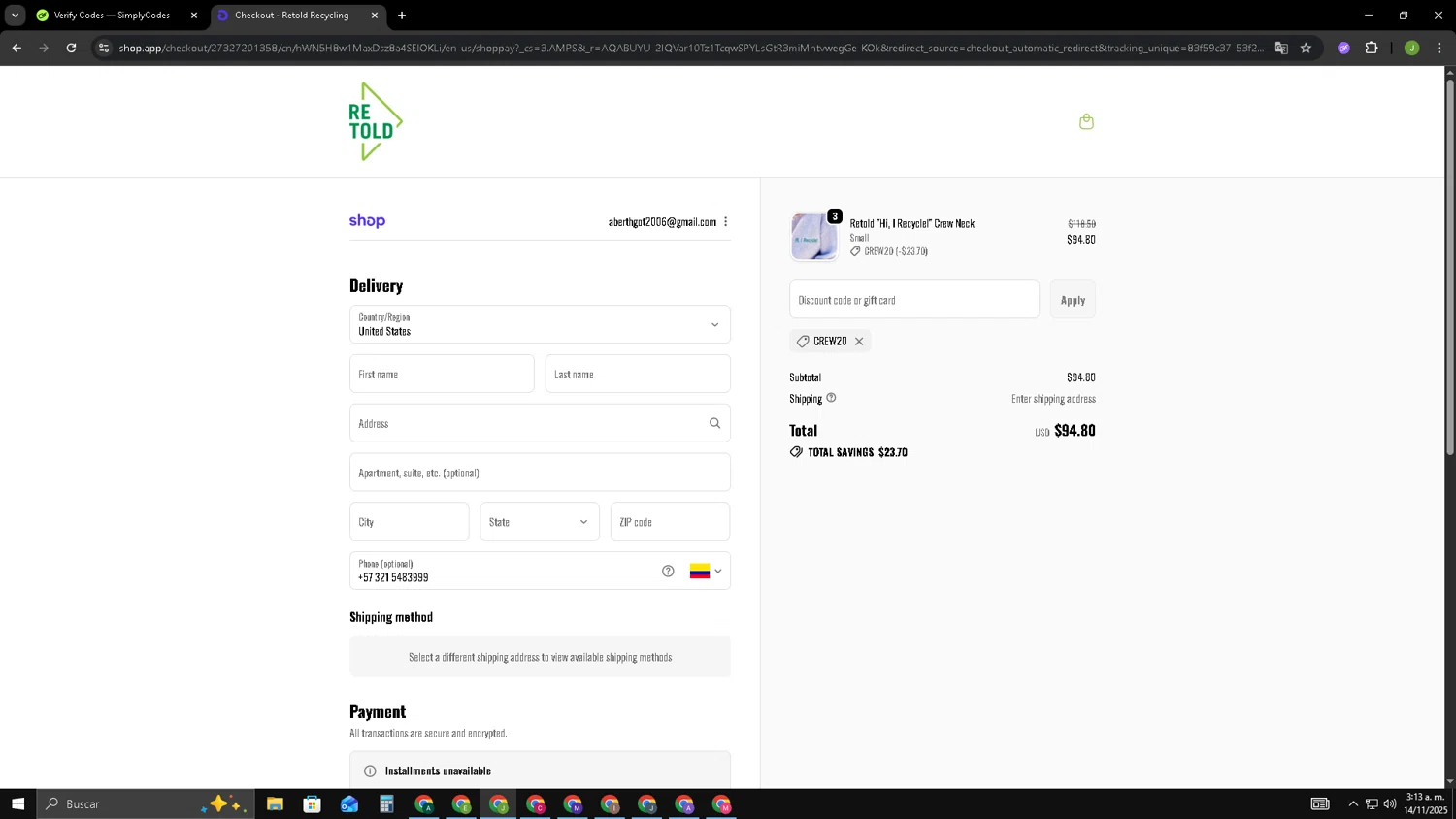The image size is (1456, 819).
Task: Open the tab search dropdown arrow
Action: pyautogui.click(x=15, y=16)
